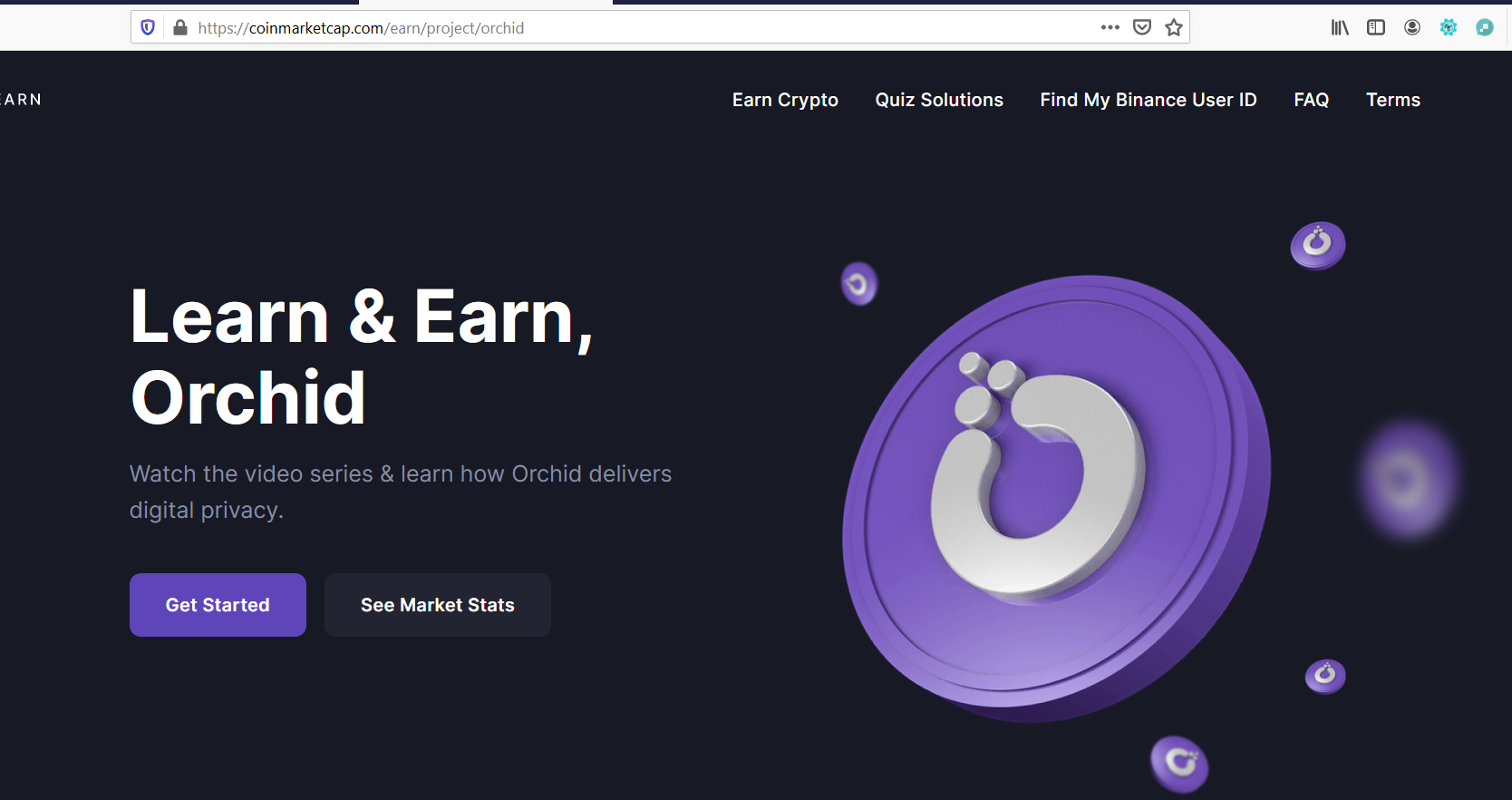
Task: Save page to Pocket icon
Action: coord(1142,27)
